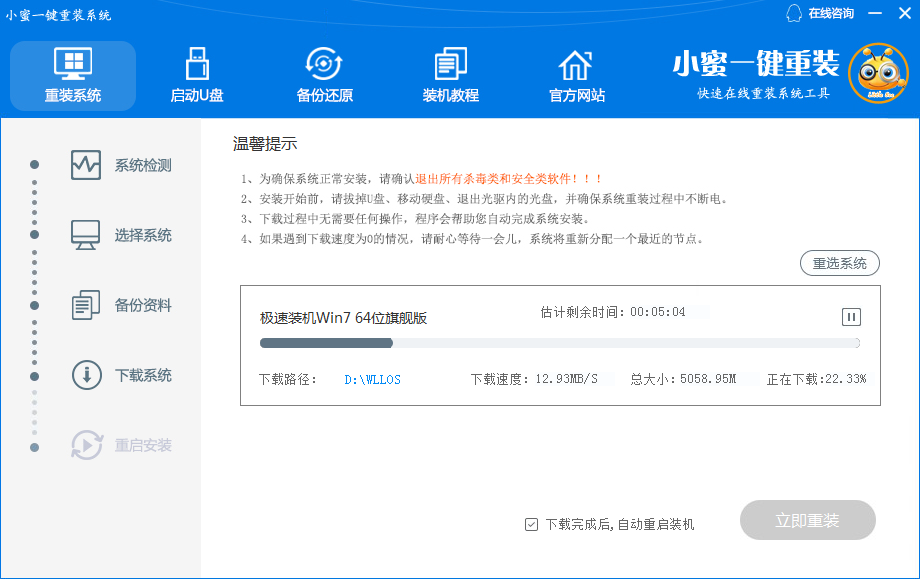Click the 重启安装 step icon

(x=86, y=445)
